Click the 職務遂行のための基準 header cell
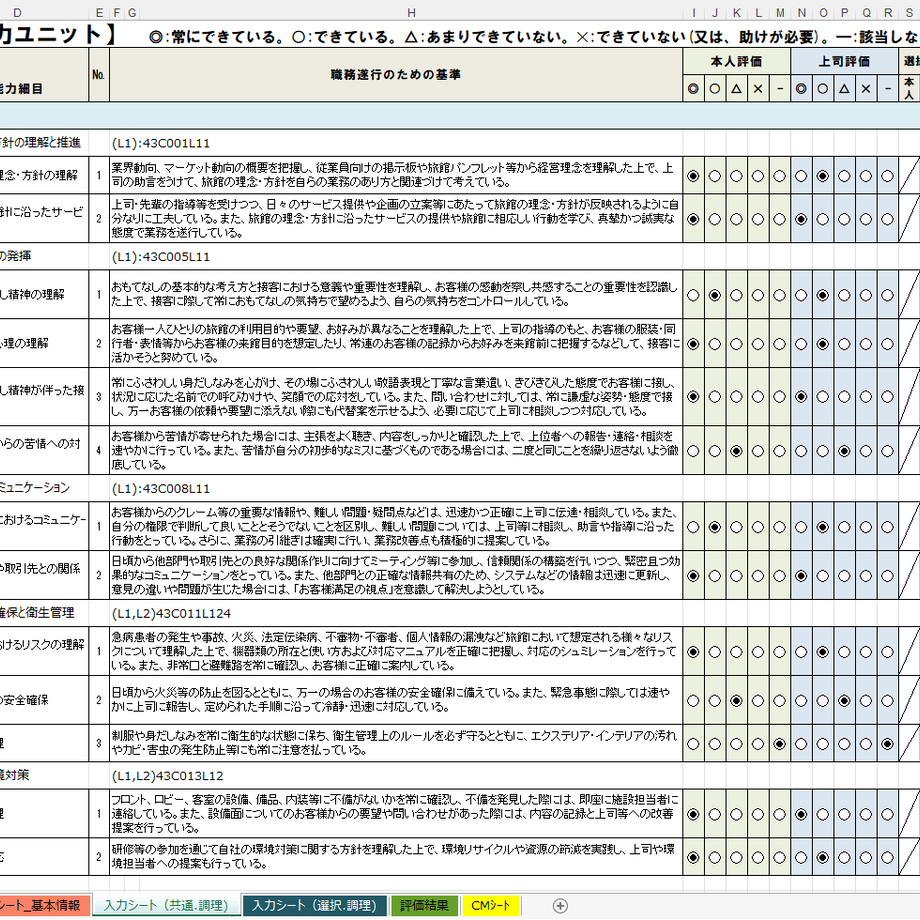 click(x=395, y=75)
